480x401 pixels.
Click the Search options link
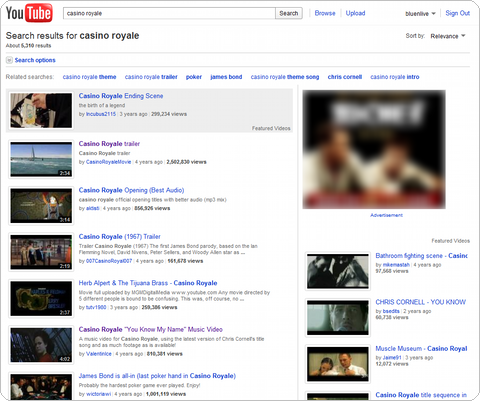35,60
